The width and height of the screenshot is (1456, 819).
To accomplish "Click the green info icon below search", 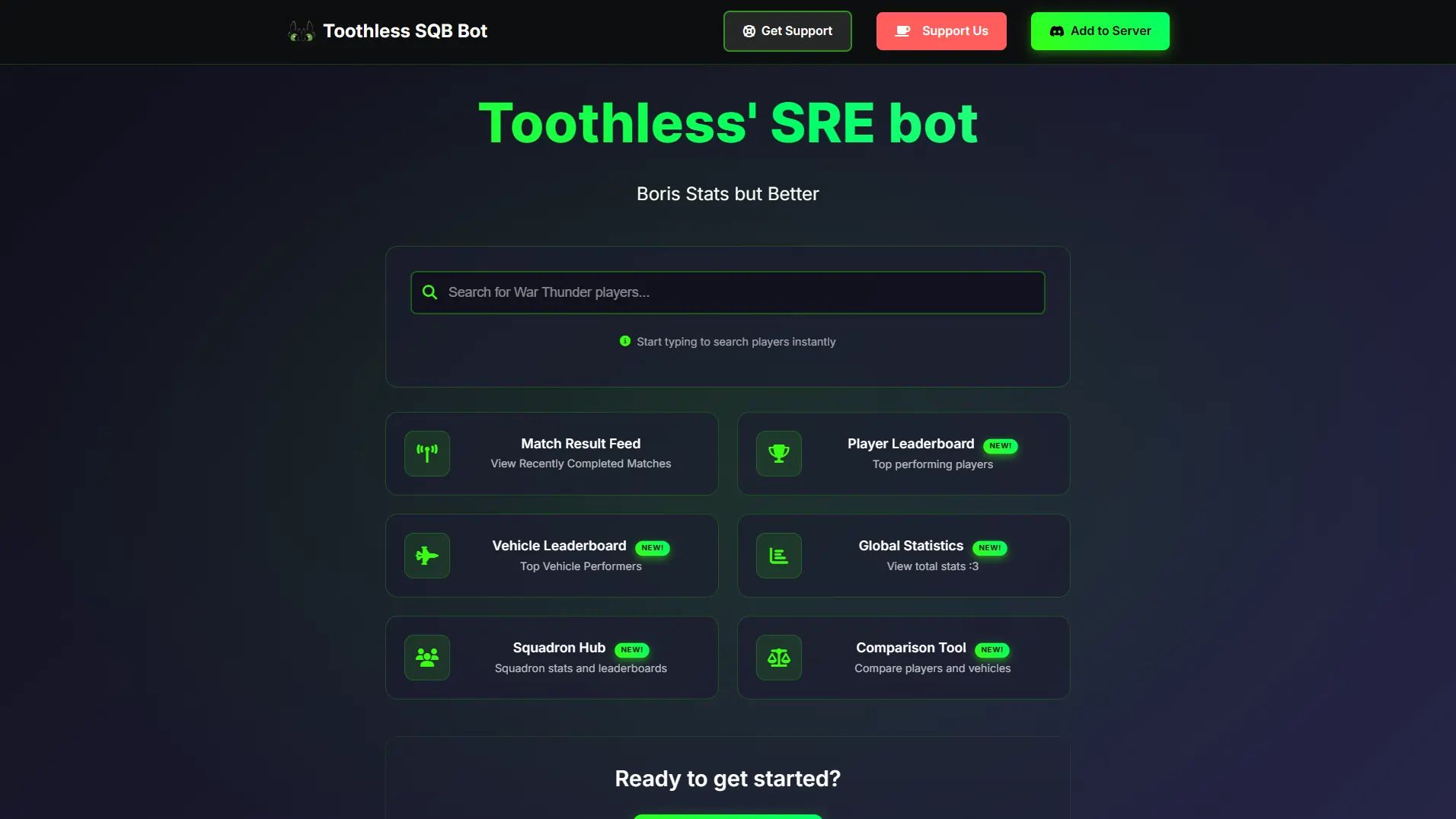I will (x=625, y=341).
